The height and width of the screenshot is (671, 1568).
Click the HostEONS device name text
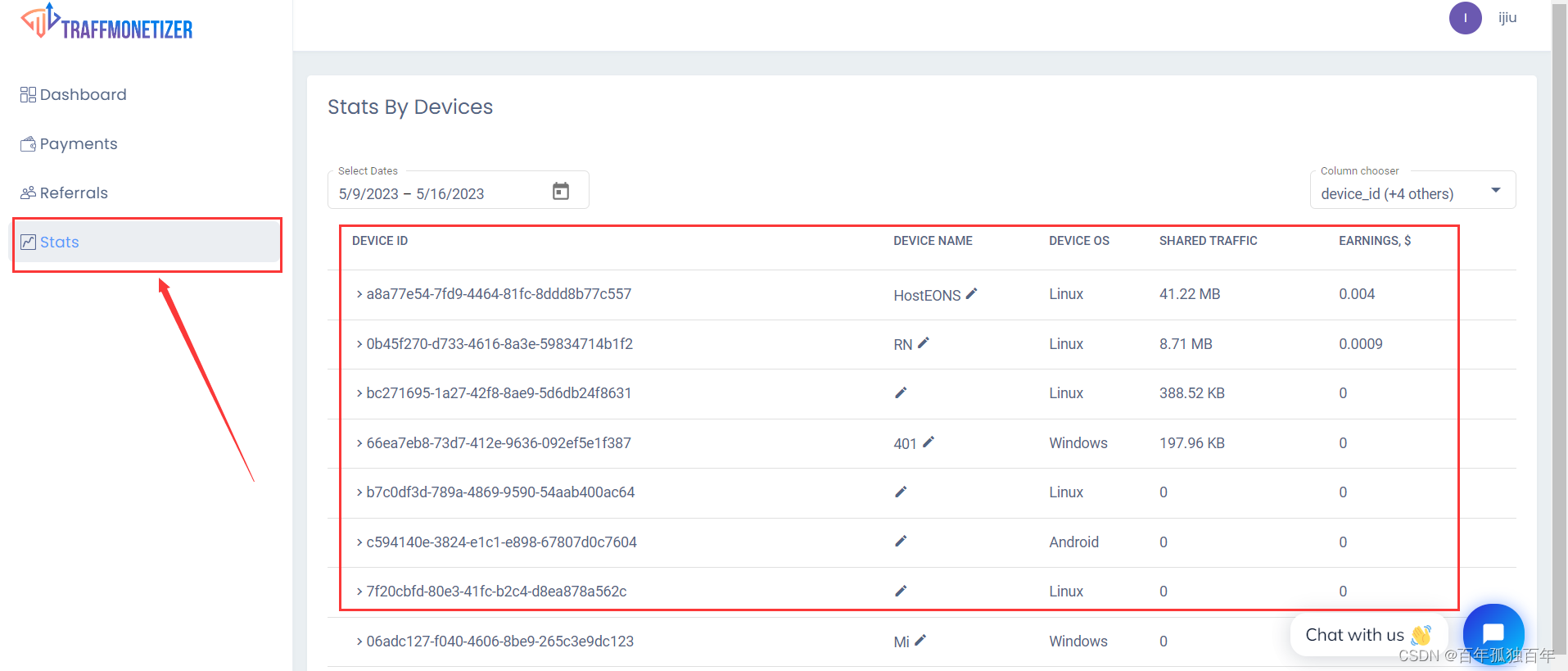click(927, 295)
